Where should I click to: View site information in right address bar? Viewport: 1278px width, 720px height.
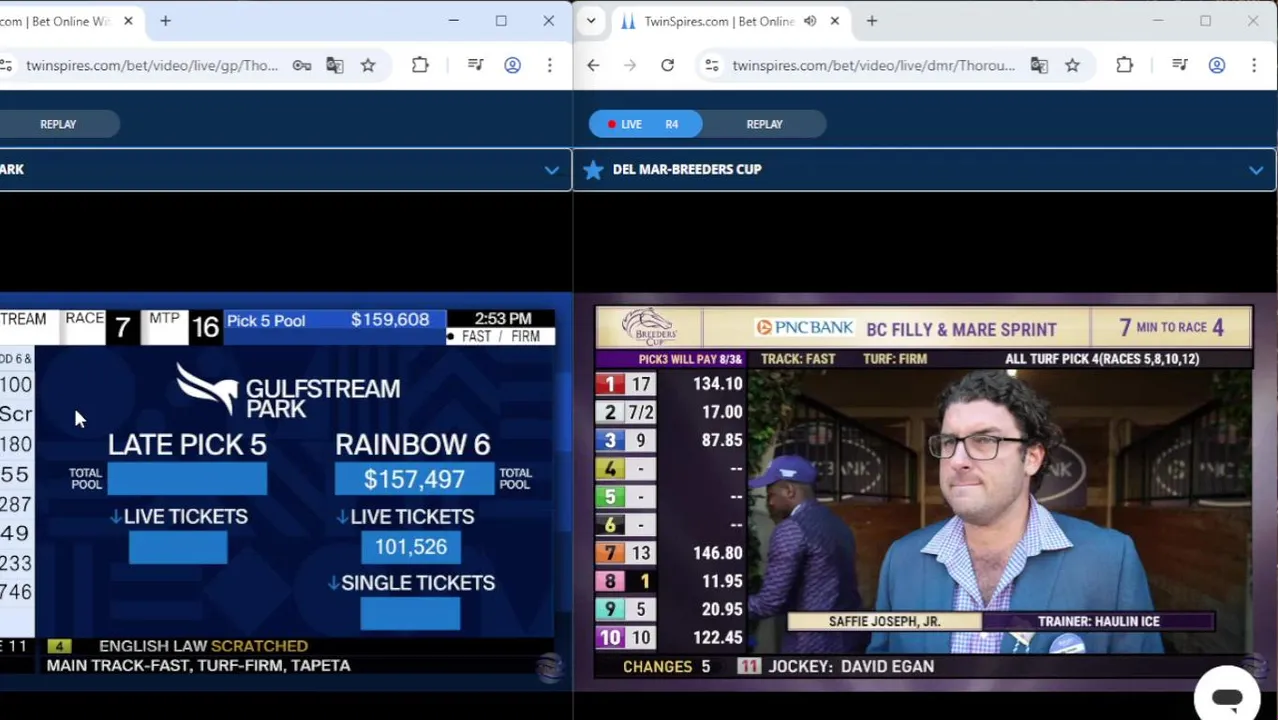point(711,65)
